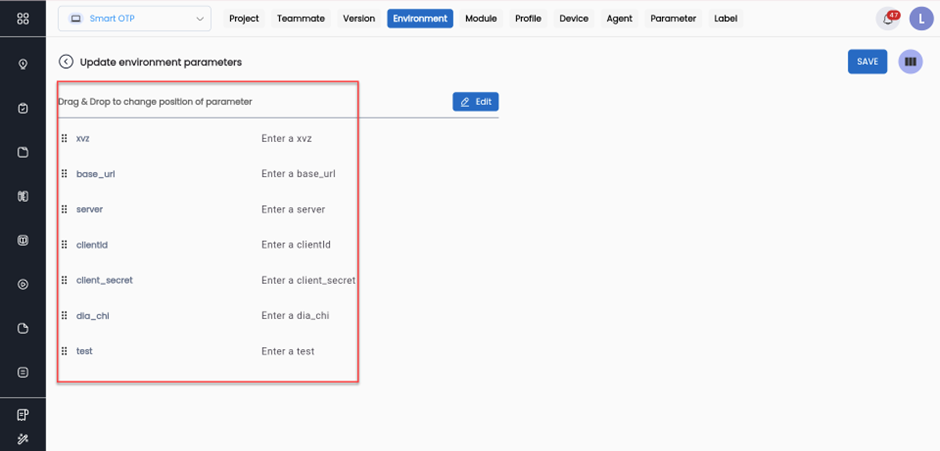This screenshot has height=451, width=940.
Task: Click the back arrow beside Update environment parameters
Action: tap(66, 62)
